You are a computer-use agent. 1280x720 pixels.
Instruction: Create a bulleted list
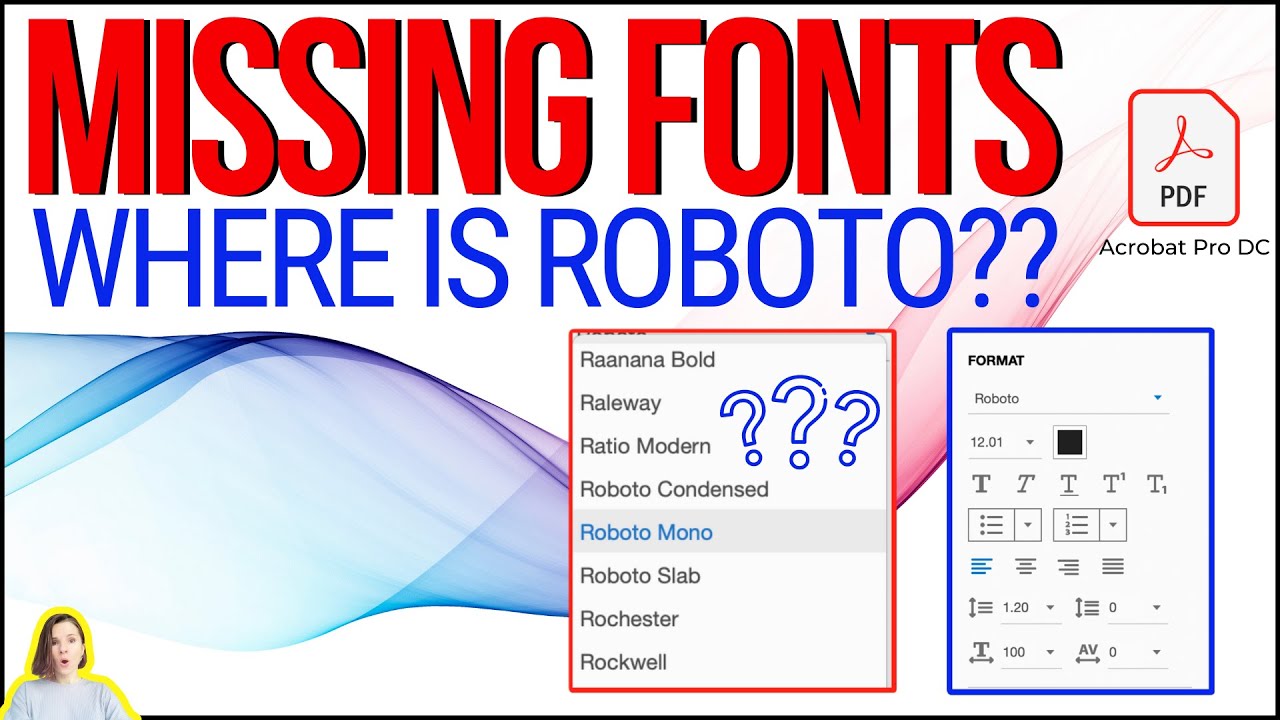[992, 524]
